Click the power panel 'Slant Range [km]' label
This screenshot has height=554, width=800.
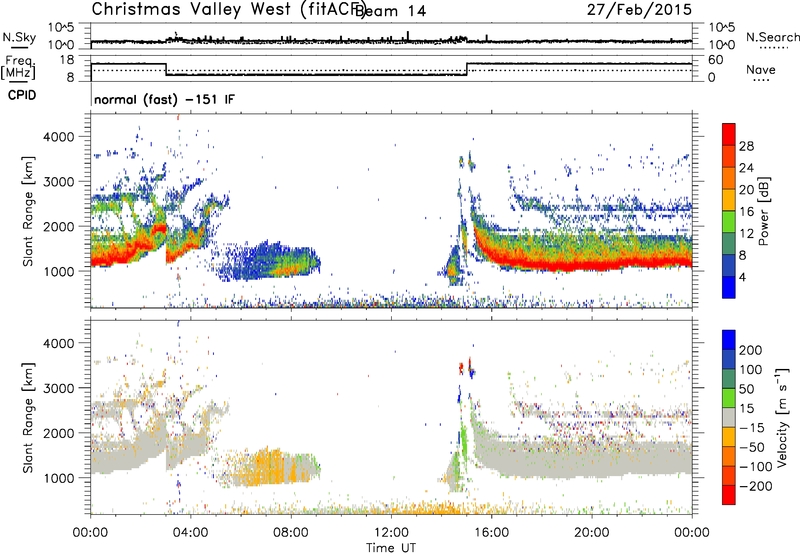(x=28, y=211)
